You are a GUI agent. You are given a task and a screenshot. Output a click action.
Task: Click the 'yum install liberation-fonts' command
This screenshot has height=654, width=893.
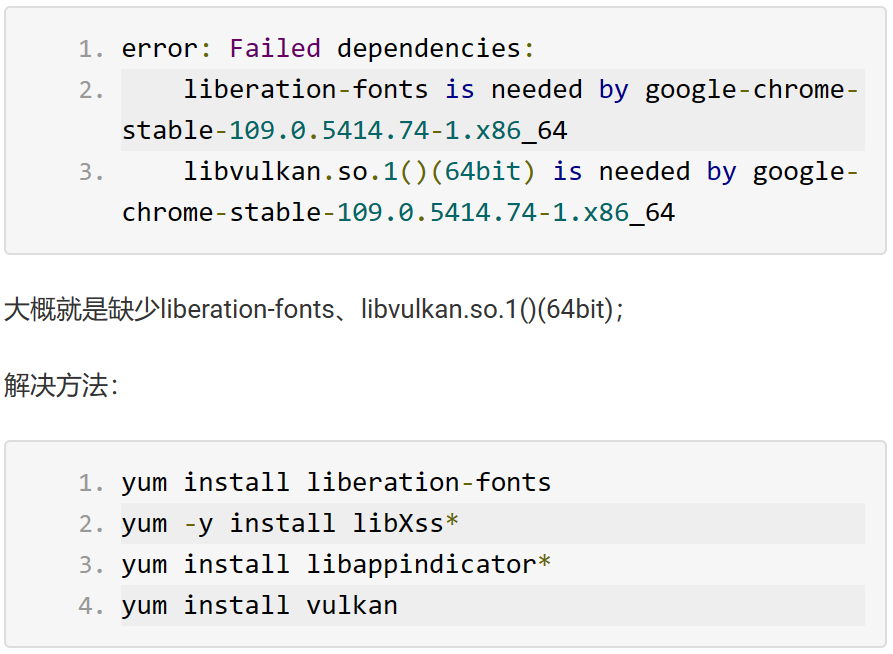336,483
